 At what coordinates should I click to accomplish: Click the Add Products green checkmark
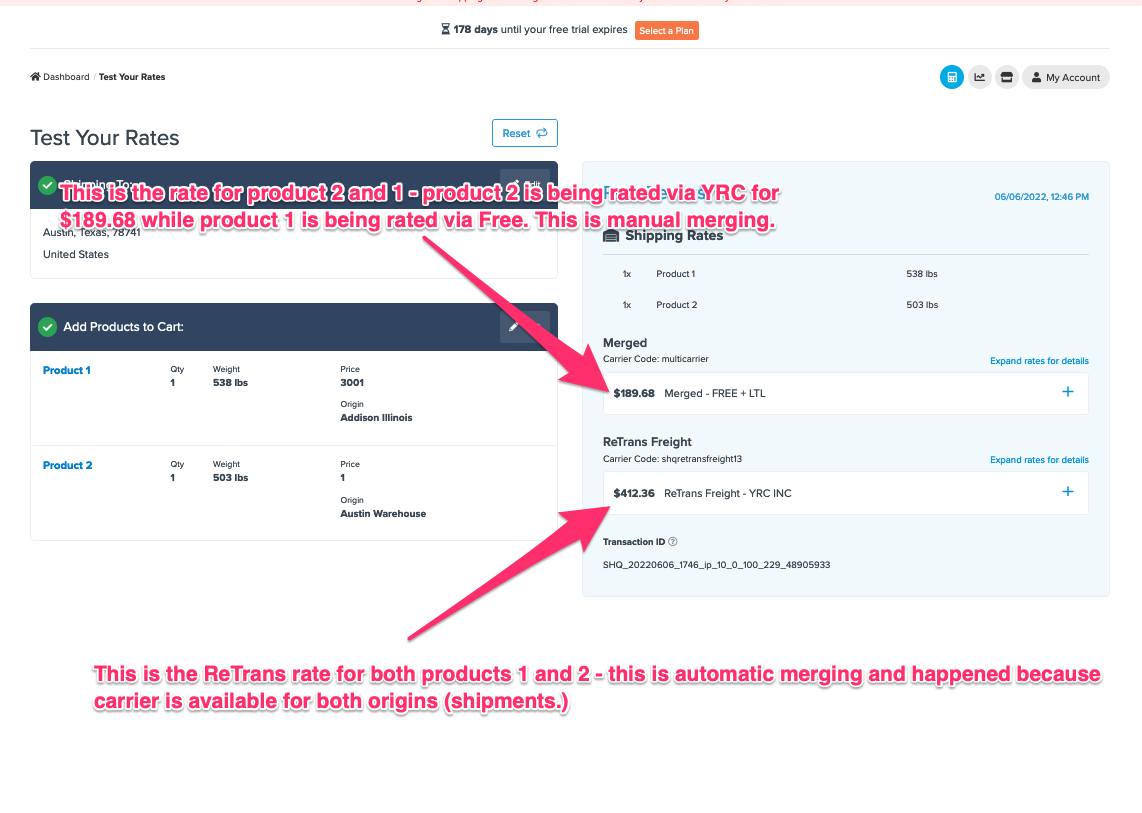(x=47, y=327)
